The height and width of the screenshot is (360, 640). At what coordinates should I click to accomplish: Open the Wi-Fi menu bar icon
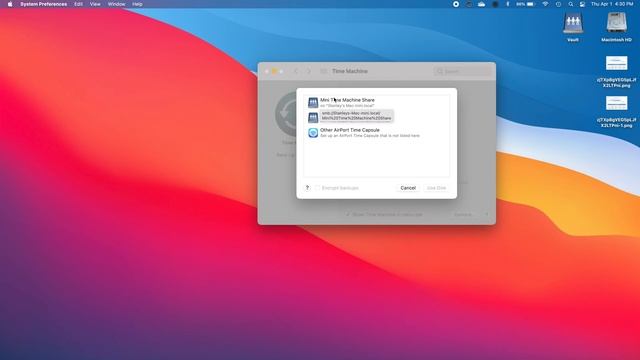[545, 4]
